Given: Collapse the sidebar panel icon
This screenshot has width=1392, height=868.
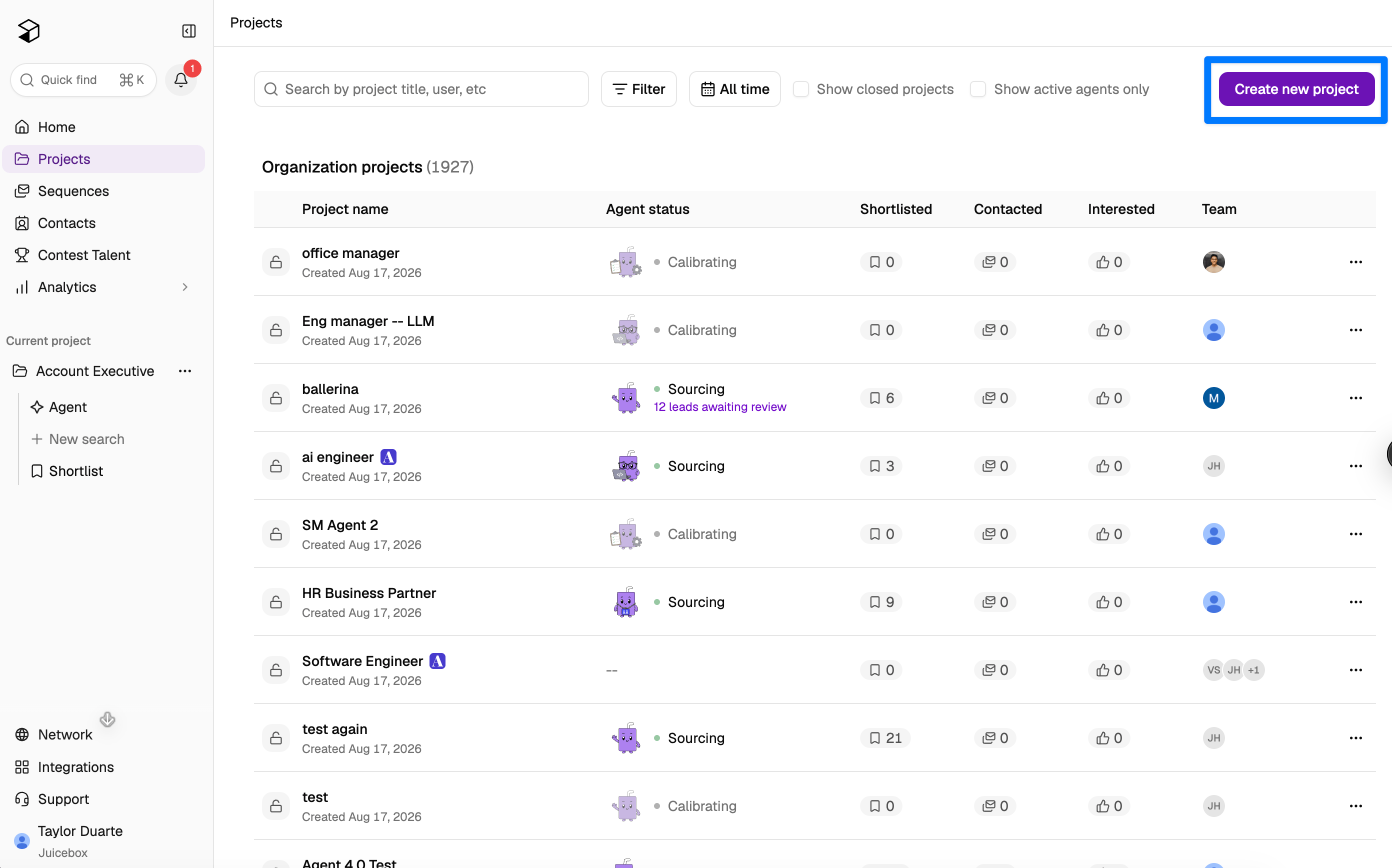Looking at the screenshot, I should click(x=189, y=31).
